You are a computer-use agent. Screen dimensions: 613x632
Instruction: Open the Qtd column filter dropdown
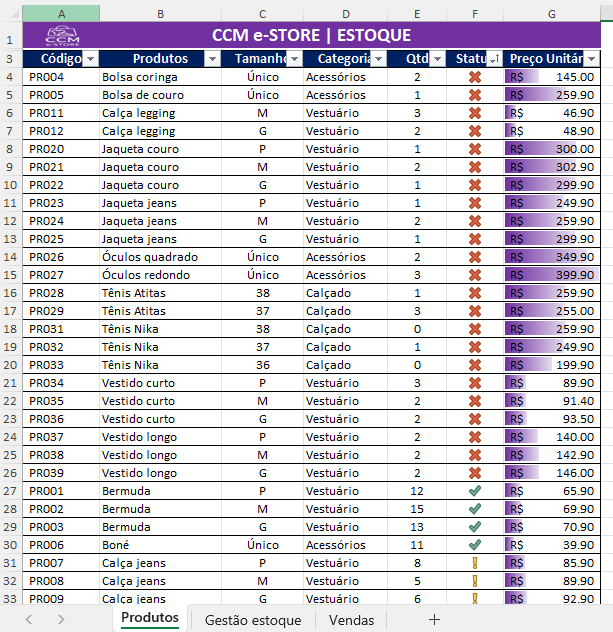[438, 59]
